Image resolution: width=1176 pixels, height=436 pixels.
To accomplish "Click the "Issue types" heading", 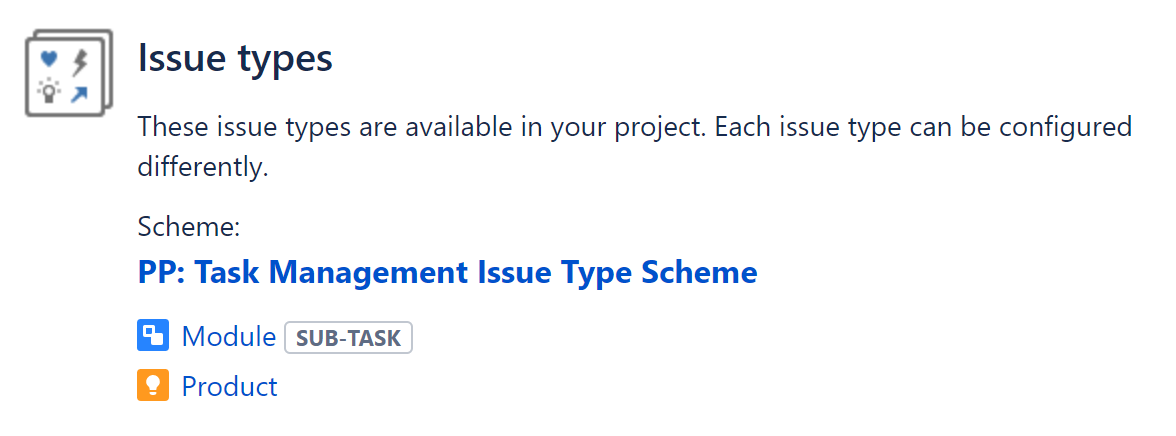I will tap(235, 58).
